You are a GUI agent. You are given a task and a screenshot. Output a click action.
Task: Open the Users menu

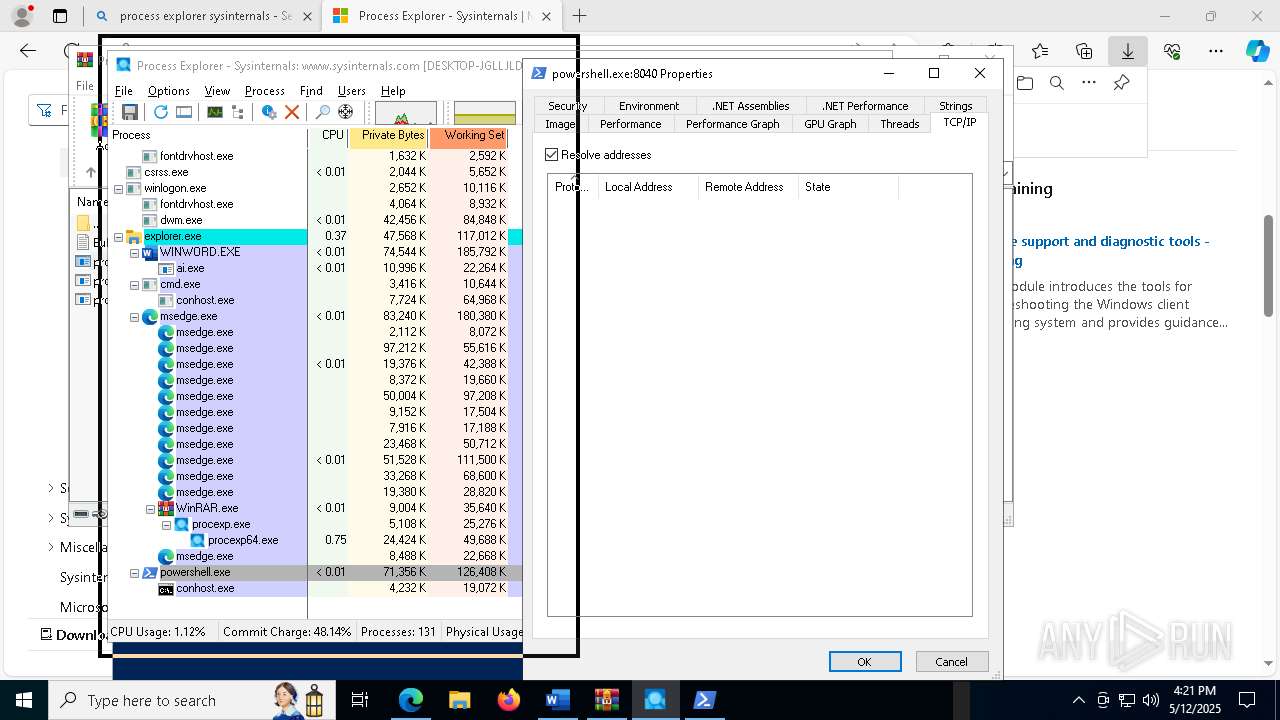tap(351, 91)
